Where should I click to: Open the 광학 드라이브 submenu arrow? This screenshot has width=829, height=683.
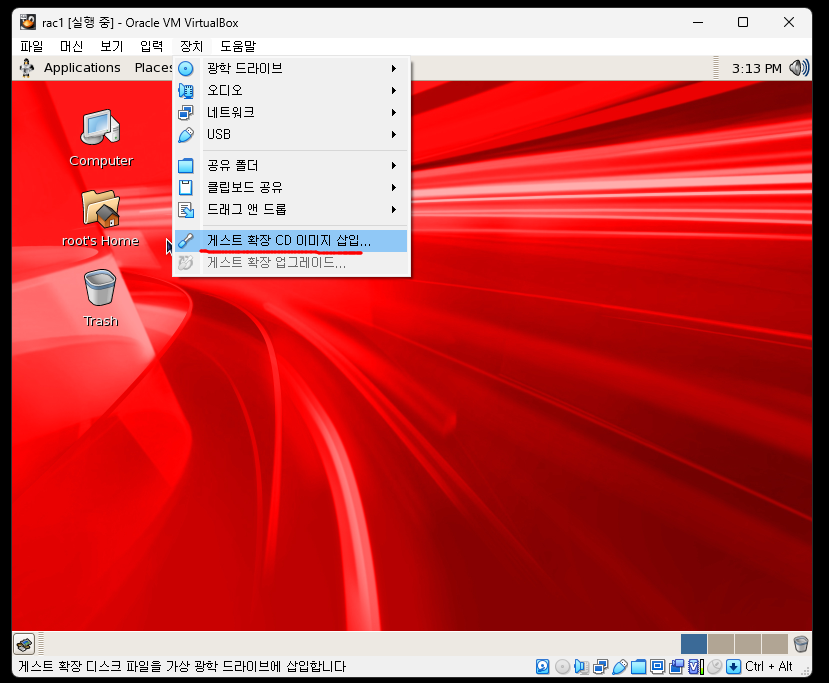pos(394,69)
